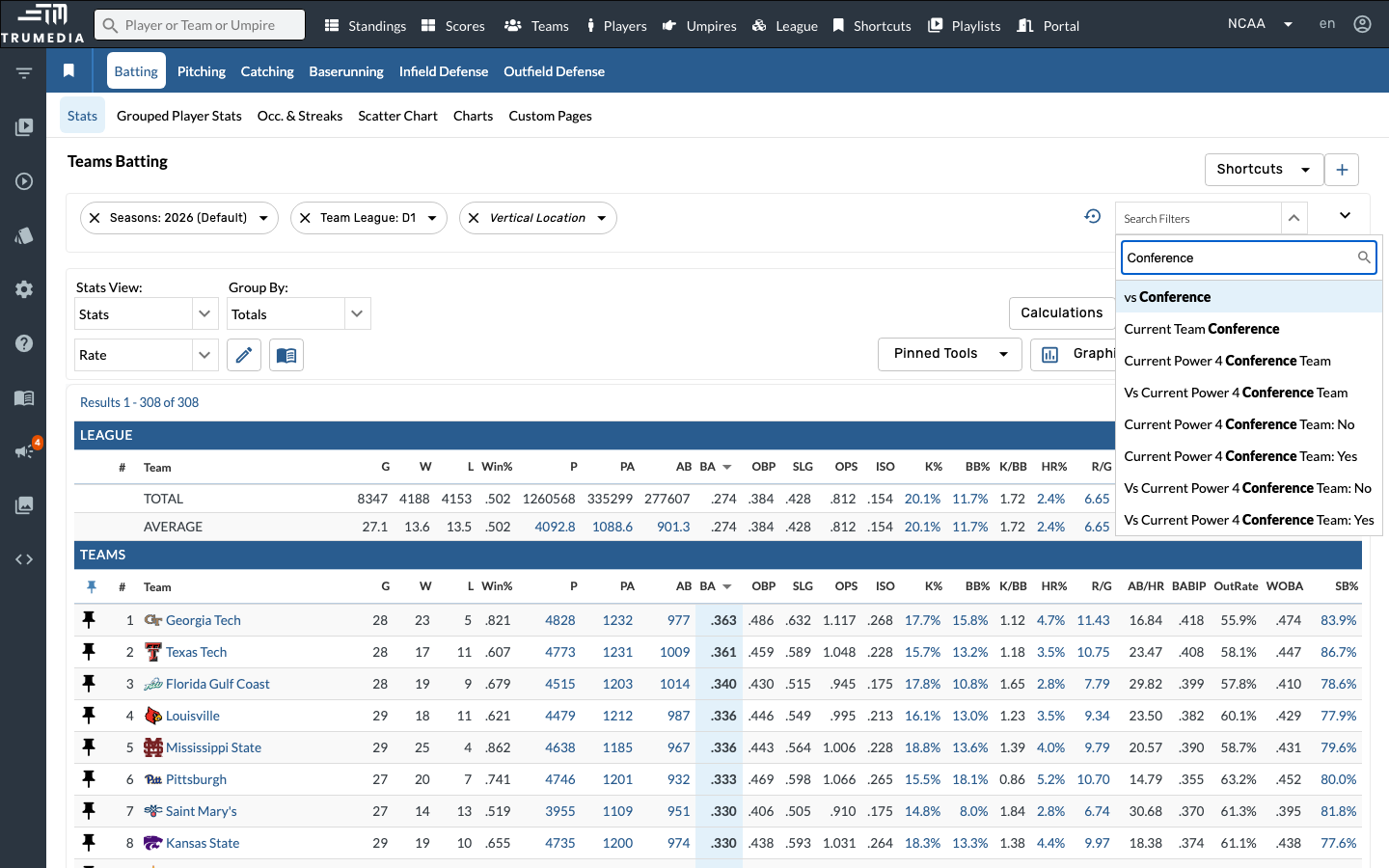The width and height of the screenshot is (1389, 868).
Task: Switch to the Catching tab
Action: pyautogui.click(x=267, y=71)
